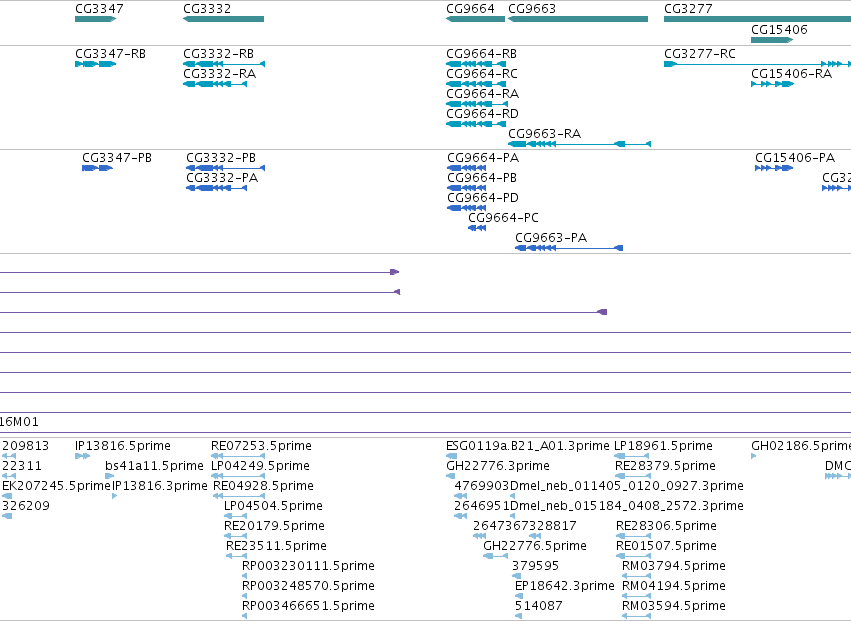Select the 326209 EST glyph

pos(7,516)
